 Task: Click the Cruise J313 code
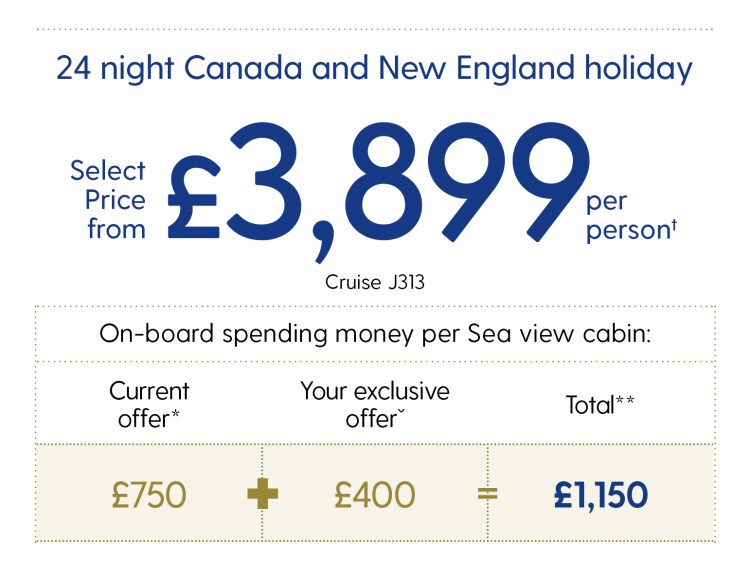pos(375,282)
